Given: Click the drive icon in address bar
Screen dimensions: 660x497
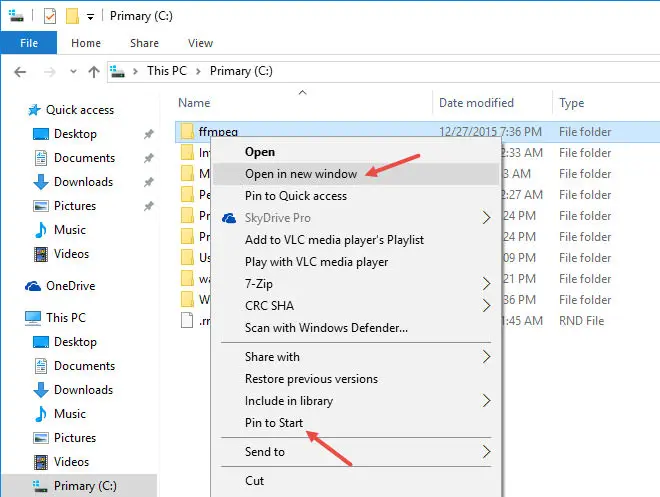Looking at the screenshot, I should (117, 71).
